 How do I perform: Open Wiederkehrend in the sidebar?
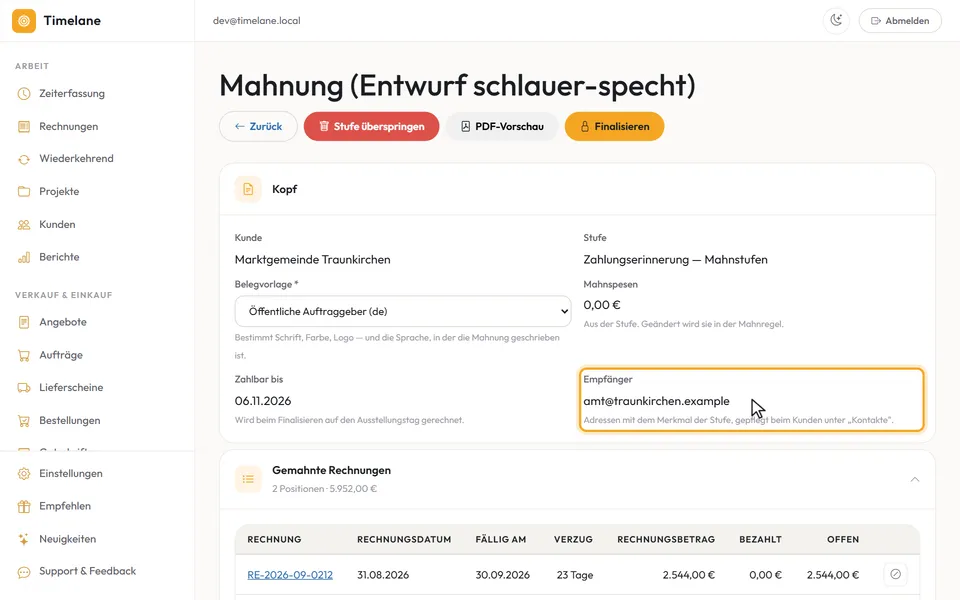[x=76, y=159]
